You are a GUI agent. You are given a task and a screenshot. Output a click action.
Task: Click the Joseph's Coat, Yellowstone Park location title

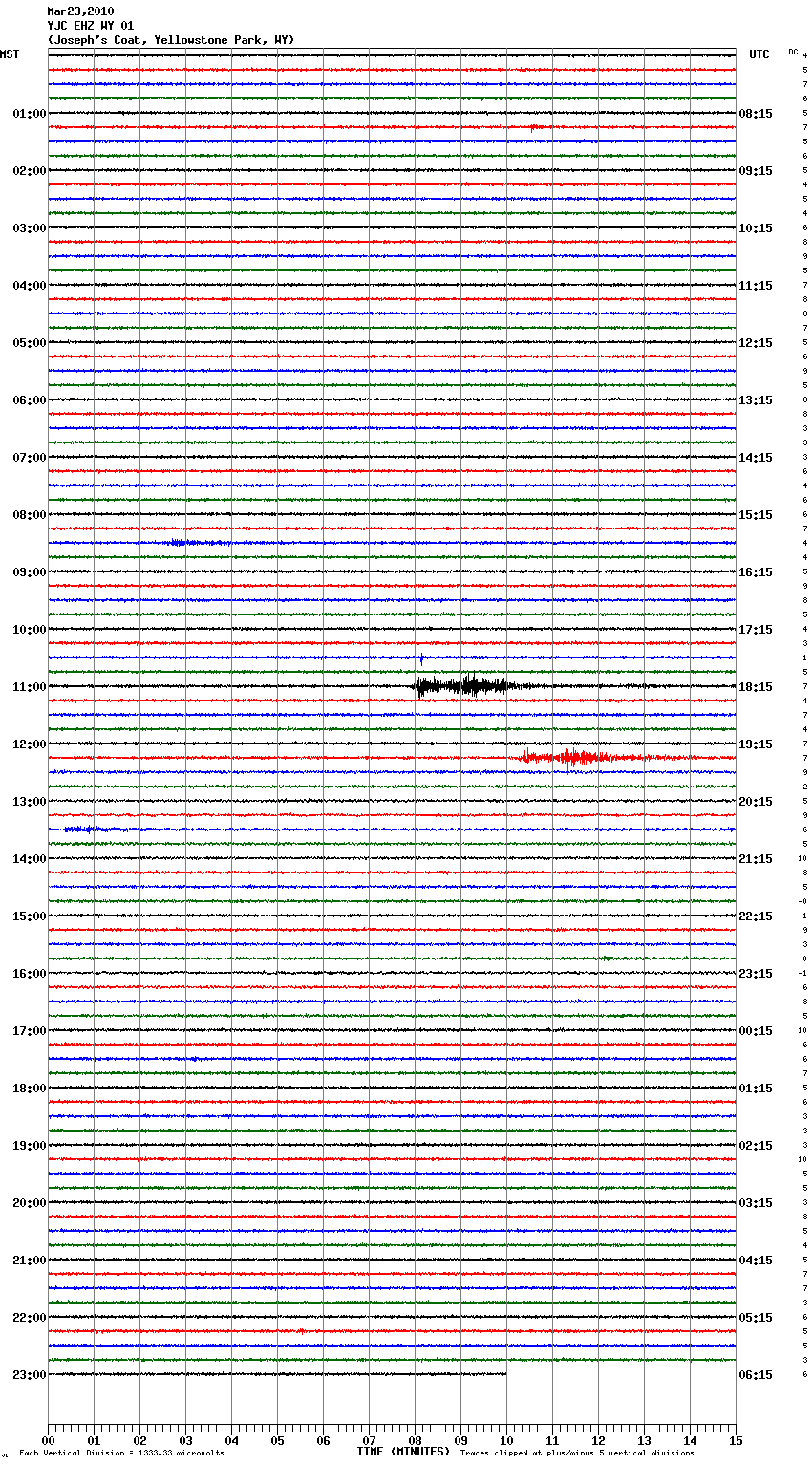click(x=171, y=40)
